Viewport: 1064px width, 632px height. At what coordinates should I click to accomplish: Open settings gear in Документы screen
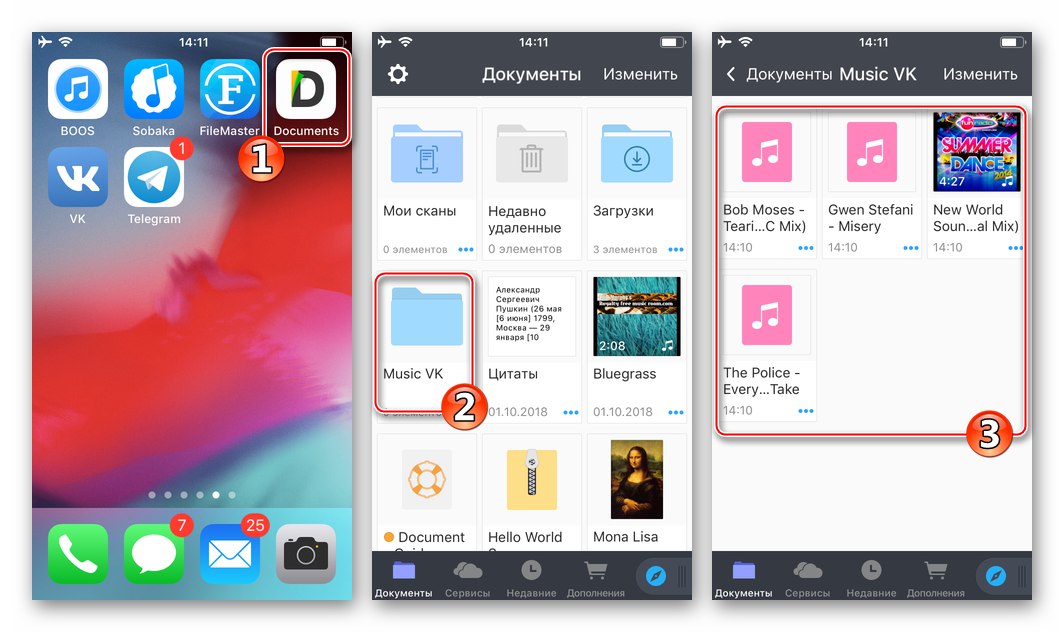[398, 74]
